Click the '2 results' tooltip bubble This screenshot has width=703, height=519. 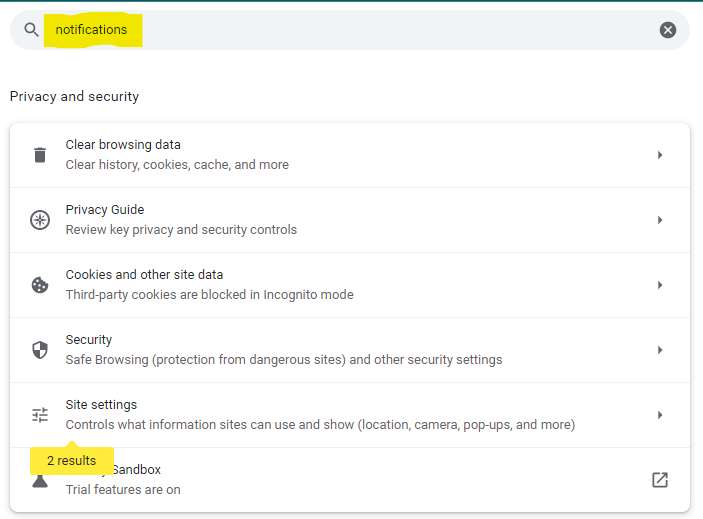[x=72, y=460]
